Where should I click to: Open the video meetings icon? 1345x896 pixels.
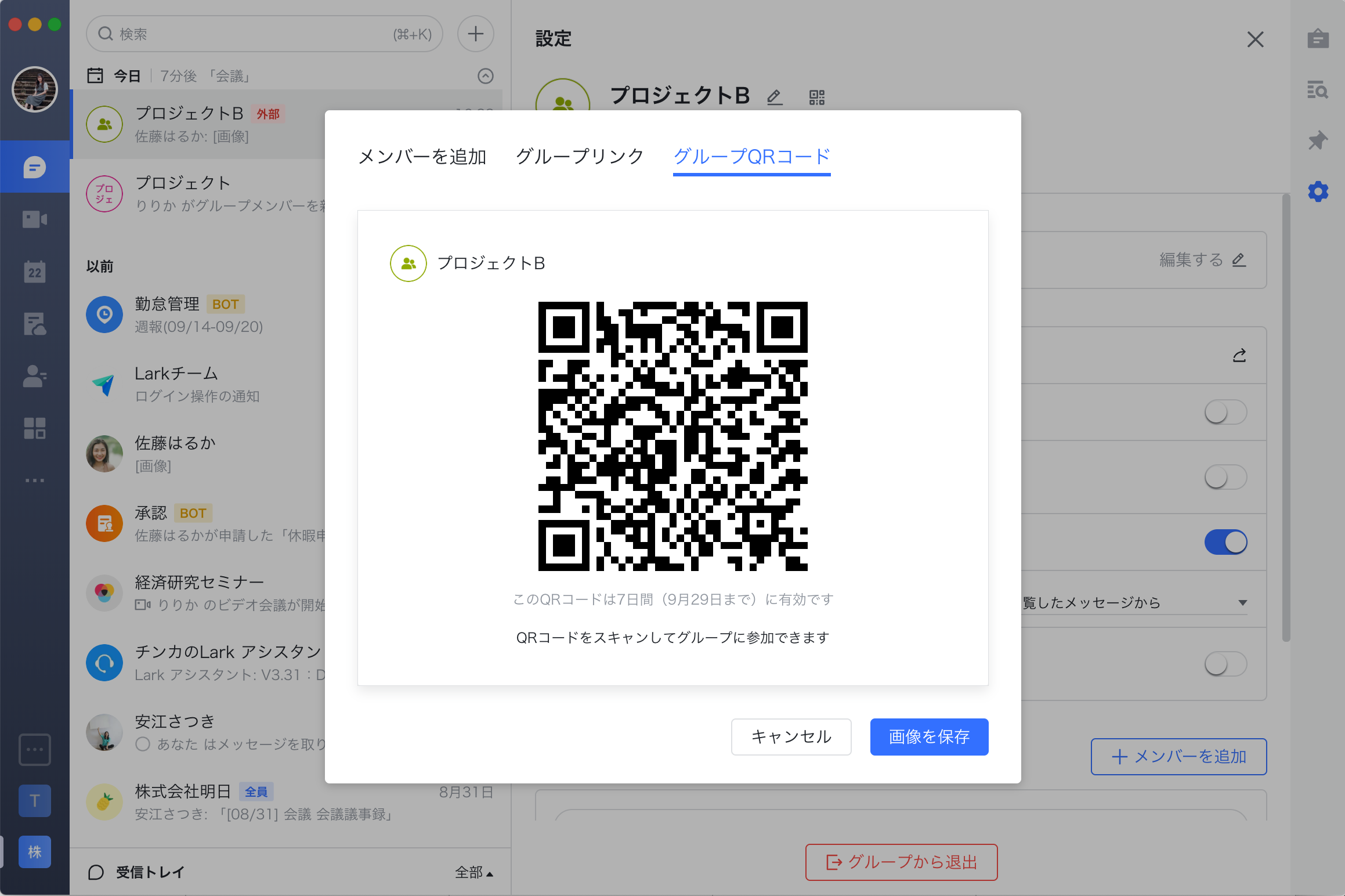click(x=35, y=219)
